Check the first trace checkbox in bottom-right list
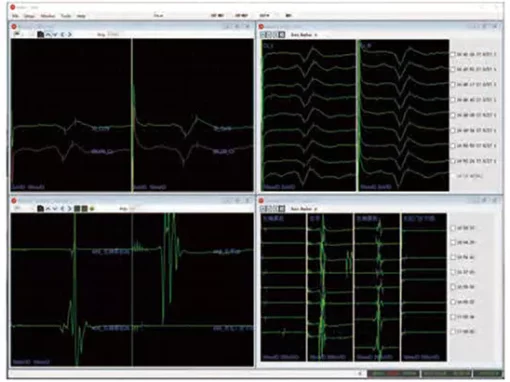510x382 pixels. click(x=453, y=228)
